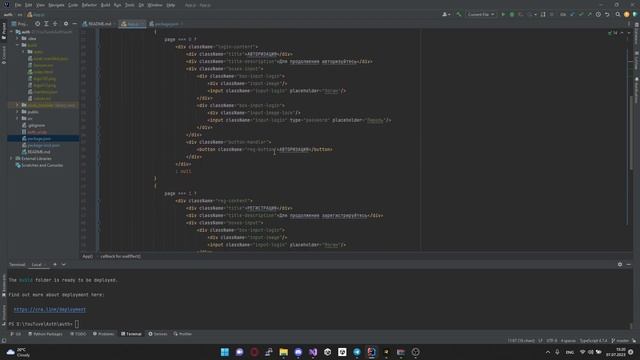
Task: Open Current File run configuration dropdown
Action: pyautogui.click(x=480, y=14)
